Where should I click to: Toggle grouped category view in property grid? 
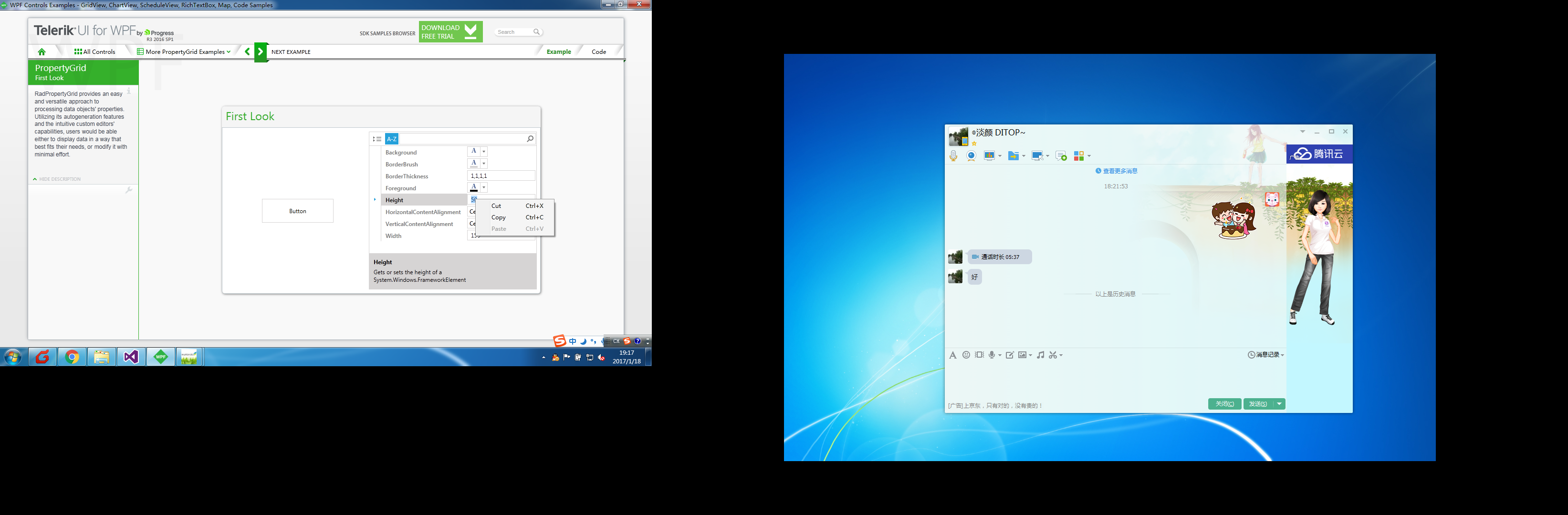point(377,139)
